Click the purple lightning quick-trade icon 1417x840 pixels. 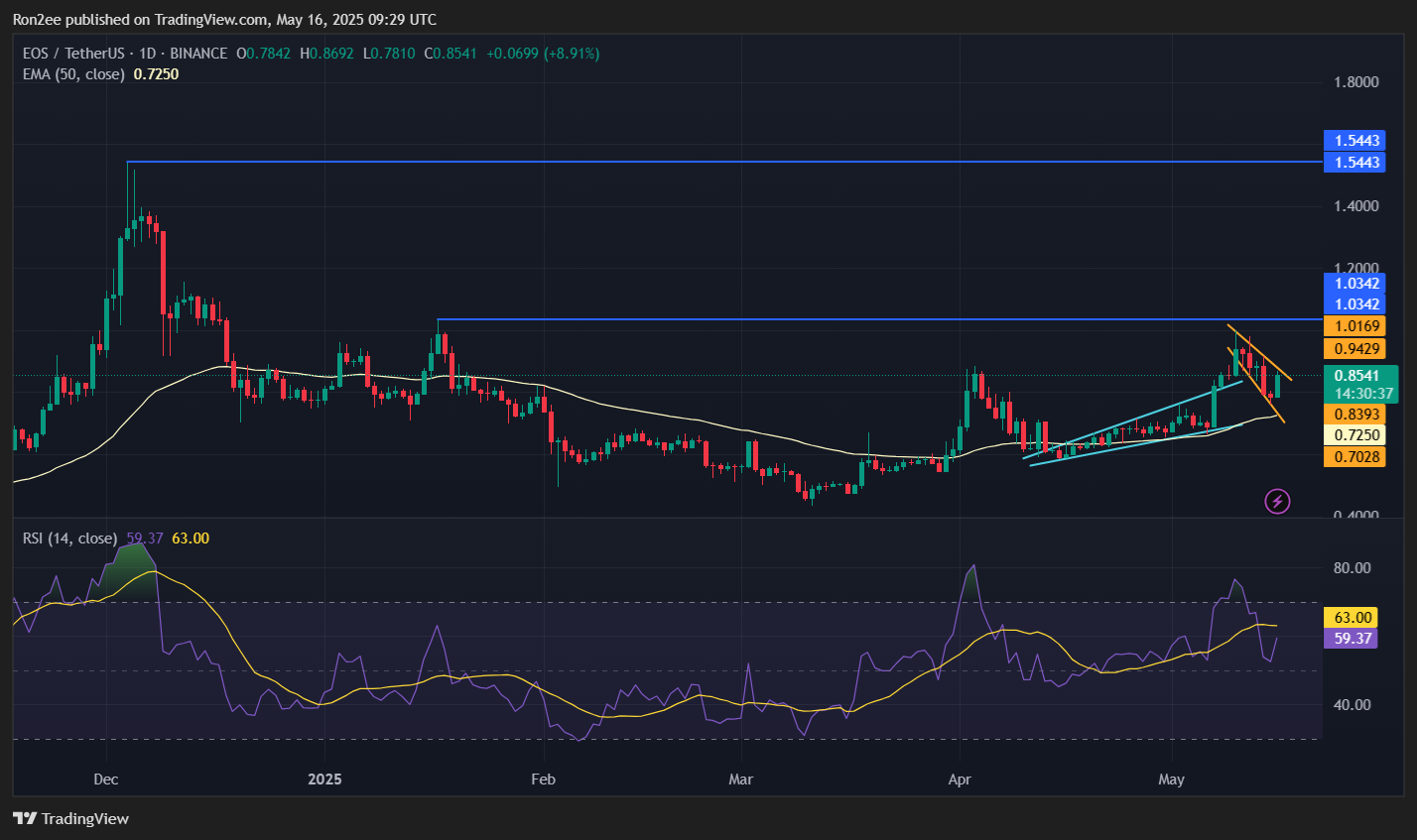pyautogui.click(x=1277, y=501)
